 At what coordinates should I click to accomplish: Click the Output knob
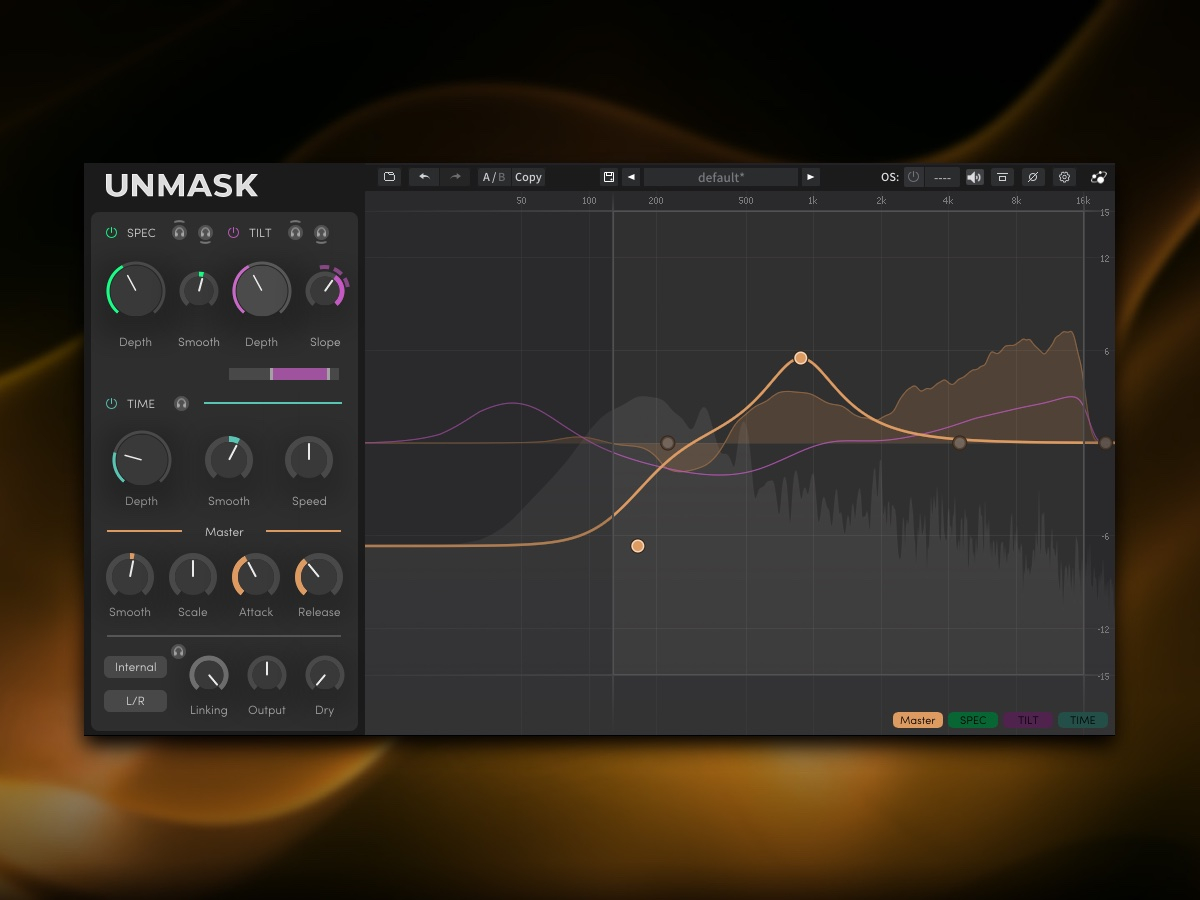click(267, 676)
